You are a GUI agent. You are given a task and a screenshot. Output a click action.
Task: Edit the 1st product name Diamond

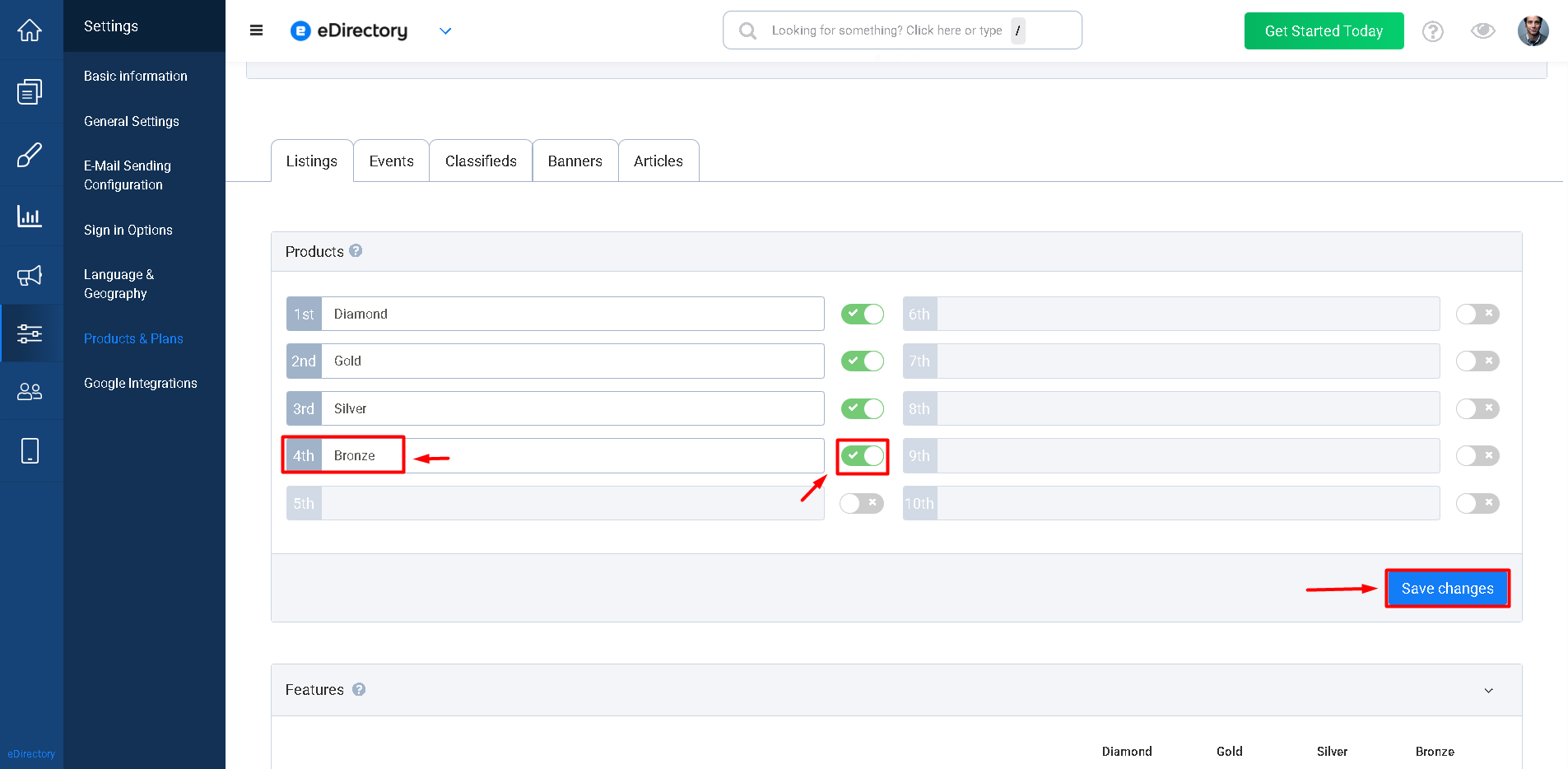click(573, 314)
